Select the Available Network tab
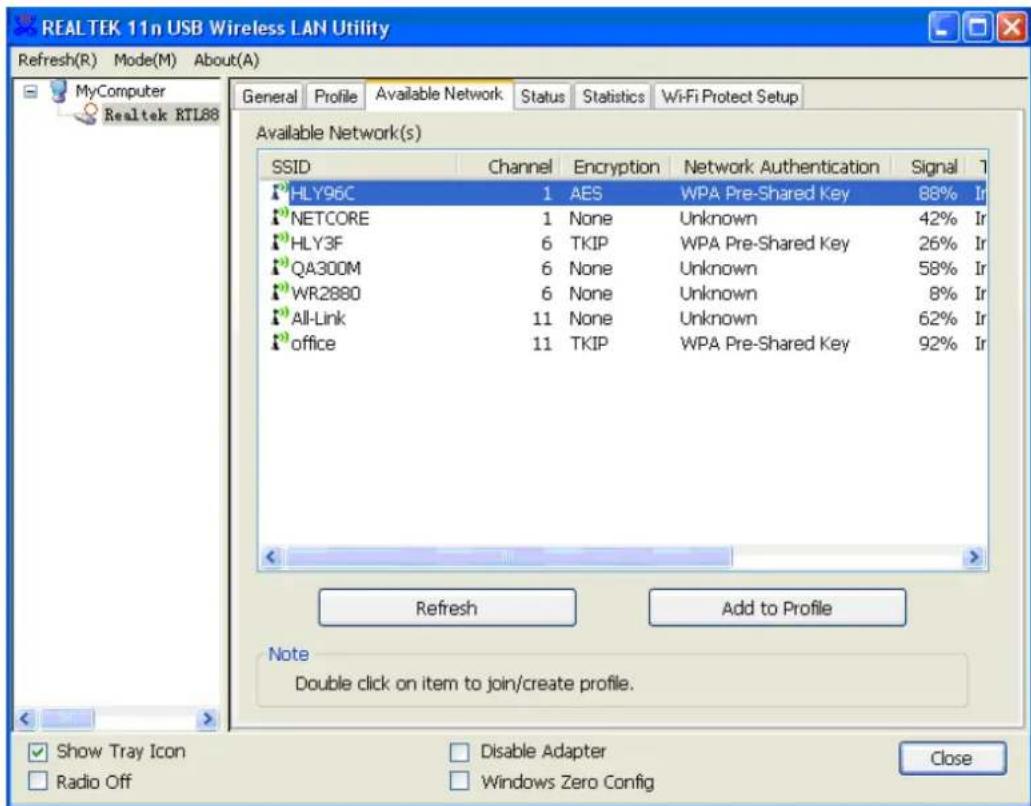This screenshot has height=806, width=1031. (x=439, y=94)
